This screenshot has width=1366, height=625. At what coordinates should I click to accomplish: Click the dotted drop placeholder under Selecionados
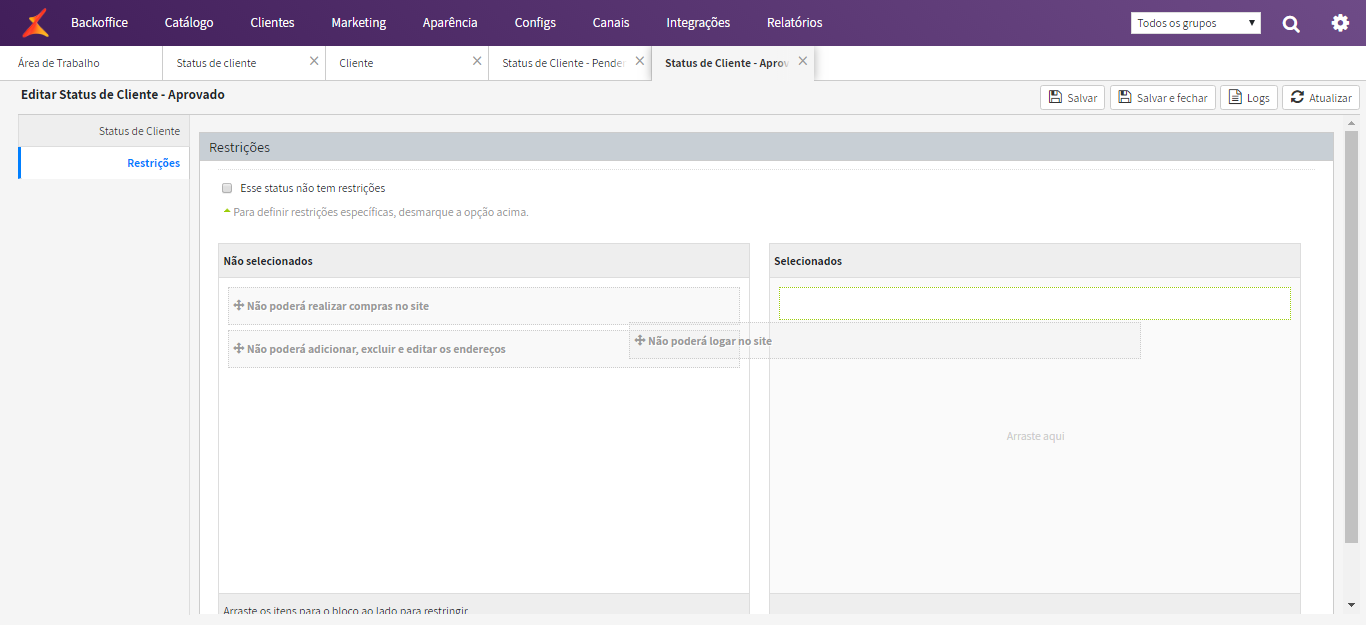tap(1035, 304)
